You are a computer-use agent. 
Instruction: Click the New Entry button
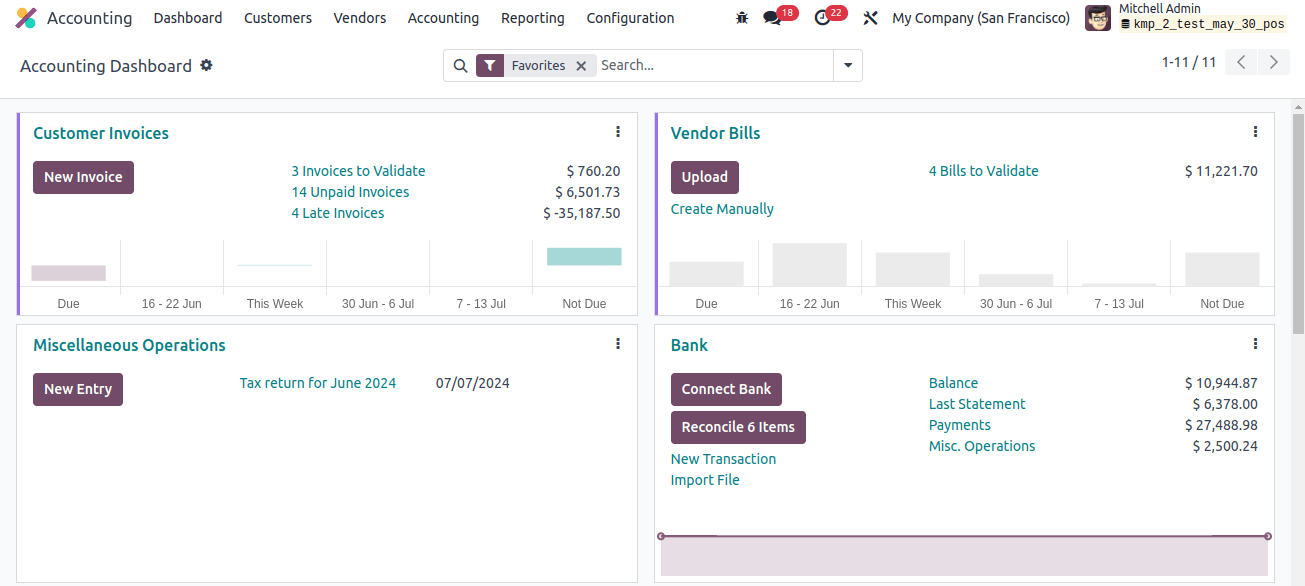(x=78, y=389)
